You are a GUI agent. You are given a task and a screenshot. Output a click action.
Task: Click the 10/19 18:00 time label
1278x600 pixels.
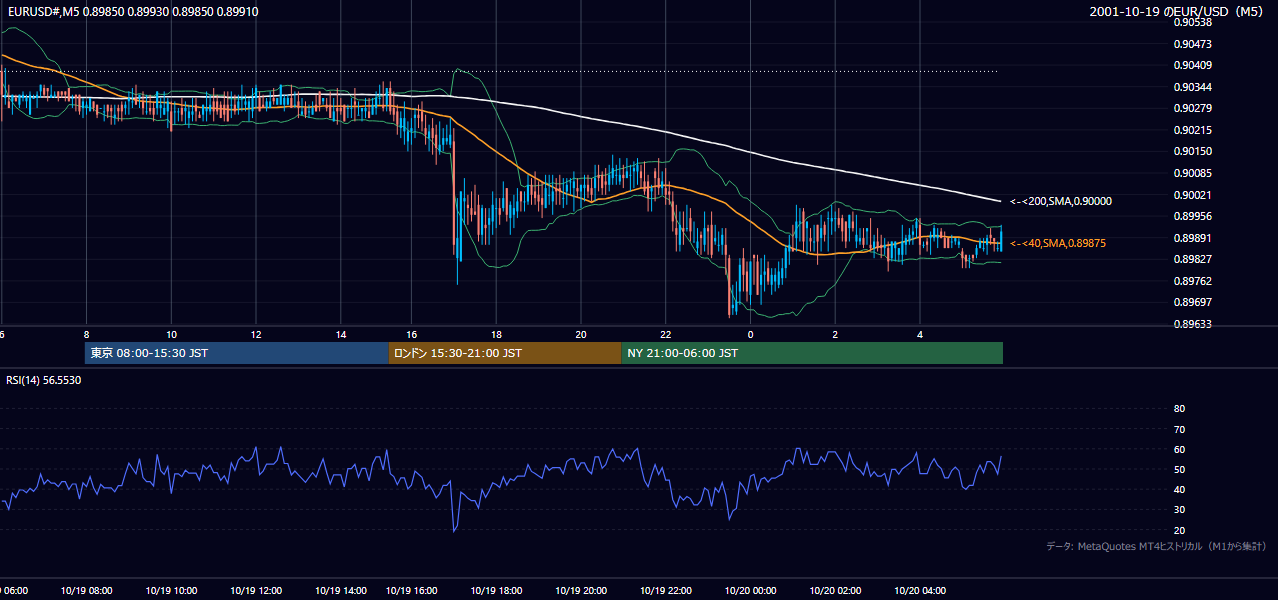click(497, 591)
